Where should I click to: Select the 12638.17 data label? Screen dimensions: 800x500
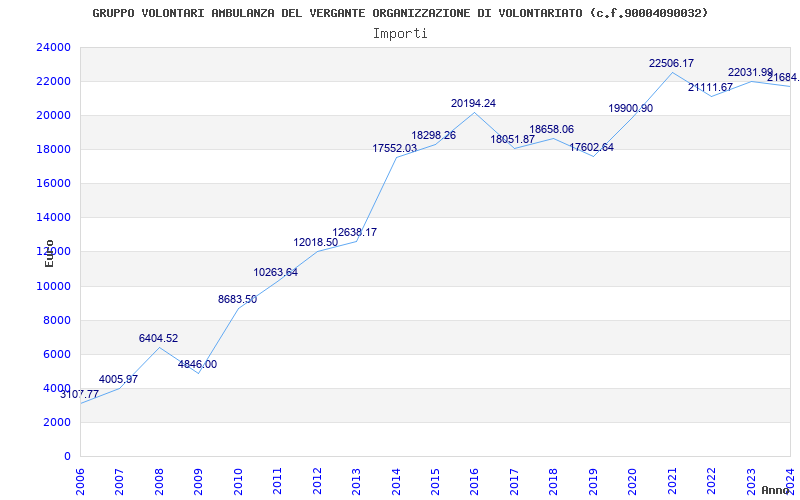coord(355,232)
